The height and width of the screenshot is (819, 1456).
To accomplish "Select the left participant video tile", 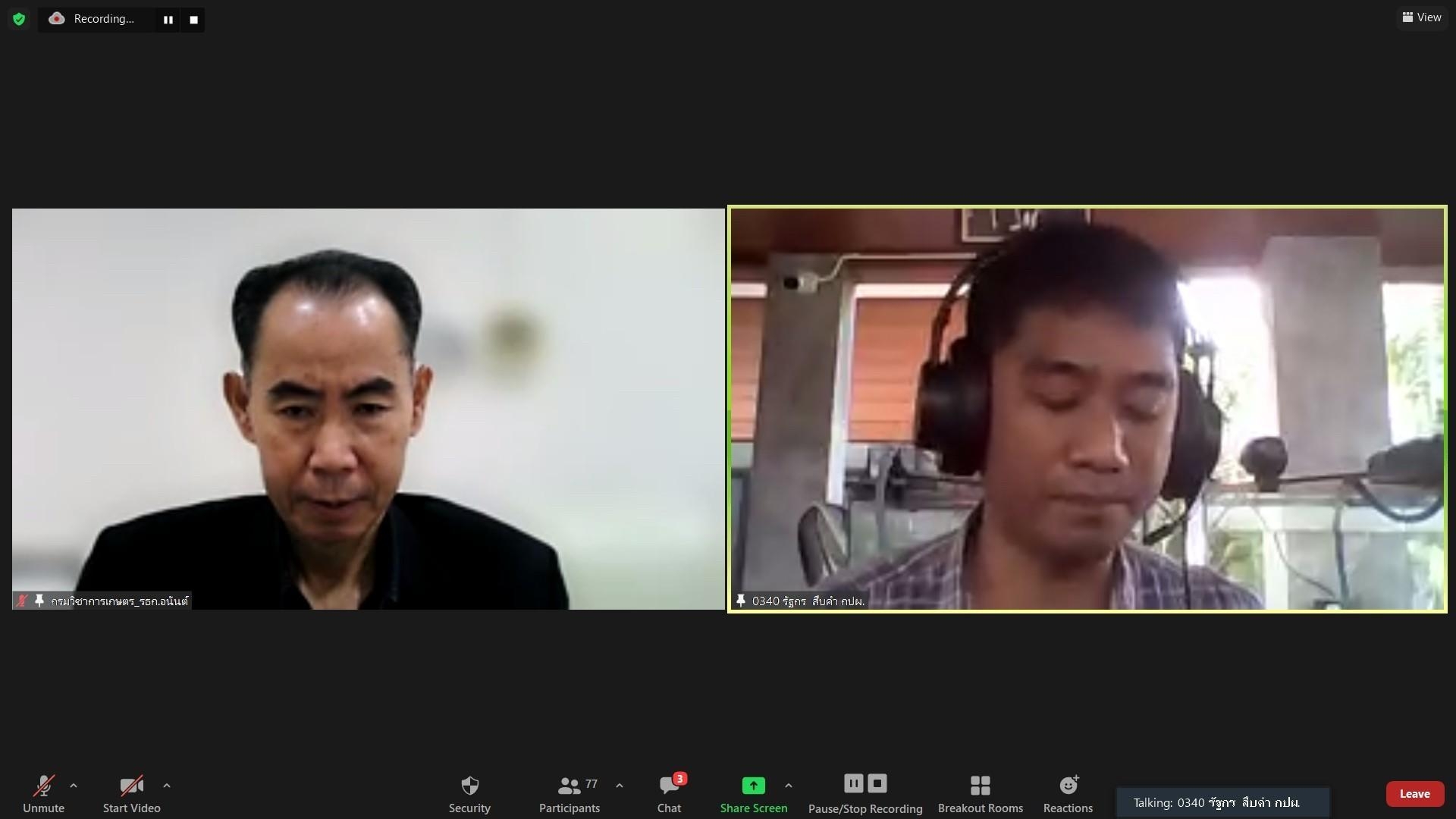I will pyautogui.click(x=368, y=409).
